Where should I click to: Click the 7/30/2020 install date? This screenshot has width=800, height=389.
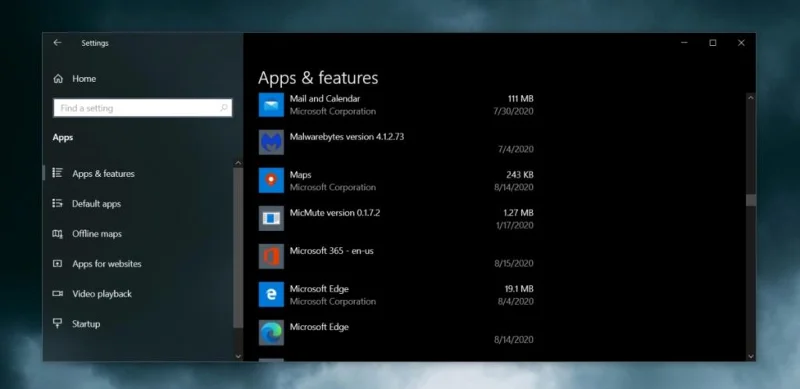pos(514,111)
